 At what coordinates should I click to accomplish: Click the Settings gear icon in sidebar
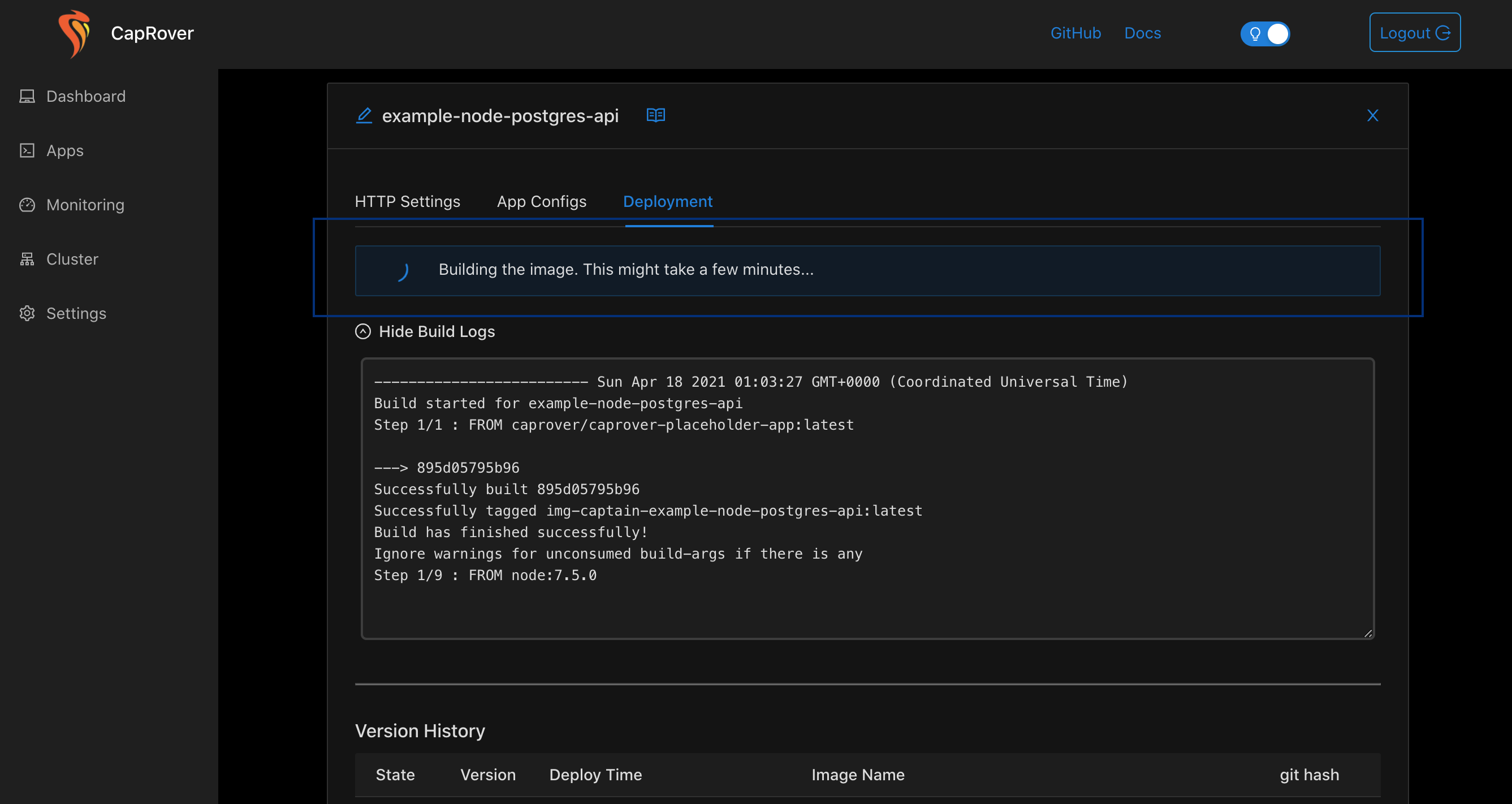pos(27,313)
